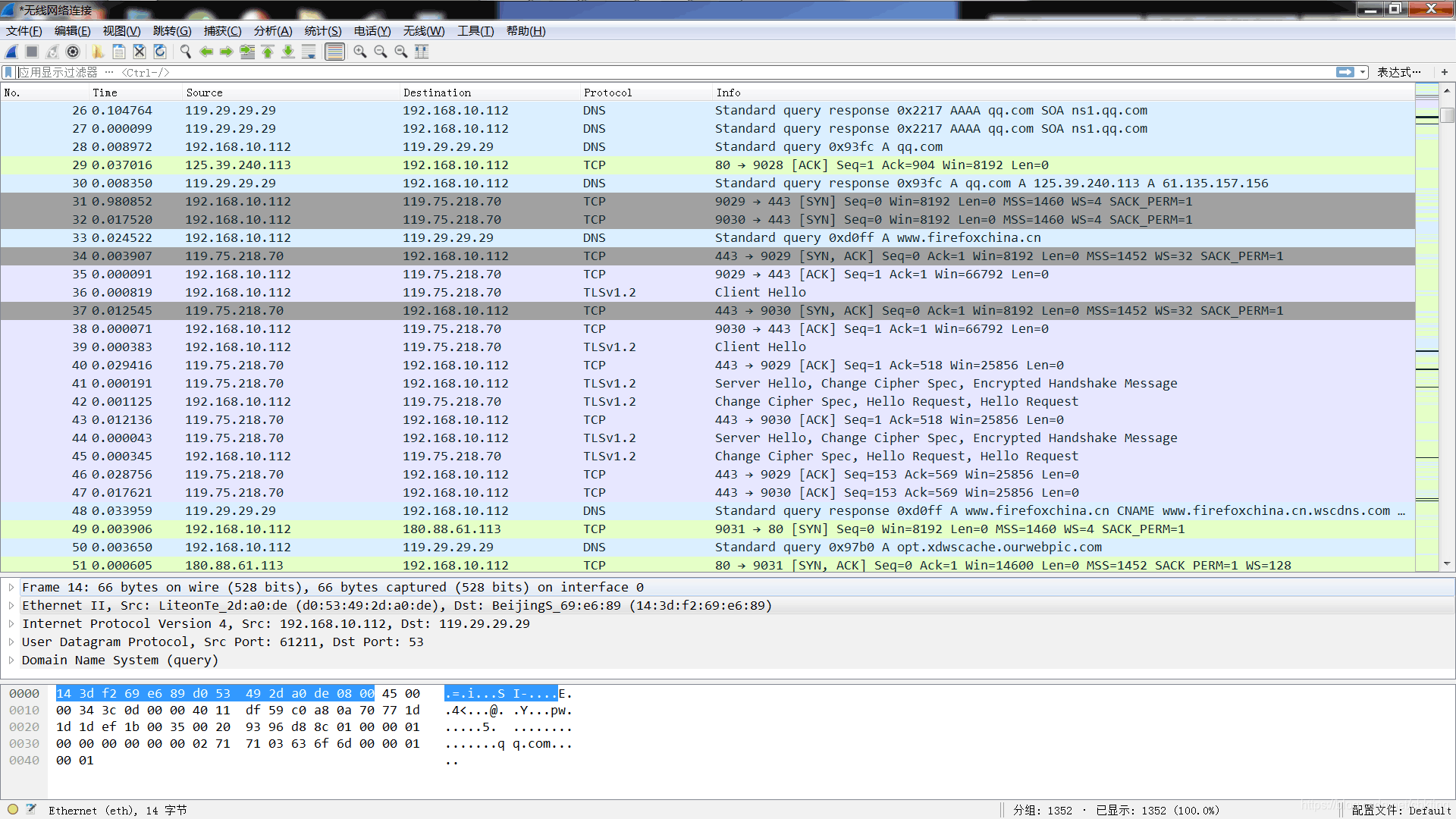Open the 统计(S) menu
The image size is (1456, 819).
coord(322,31)
